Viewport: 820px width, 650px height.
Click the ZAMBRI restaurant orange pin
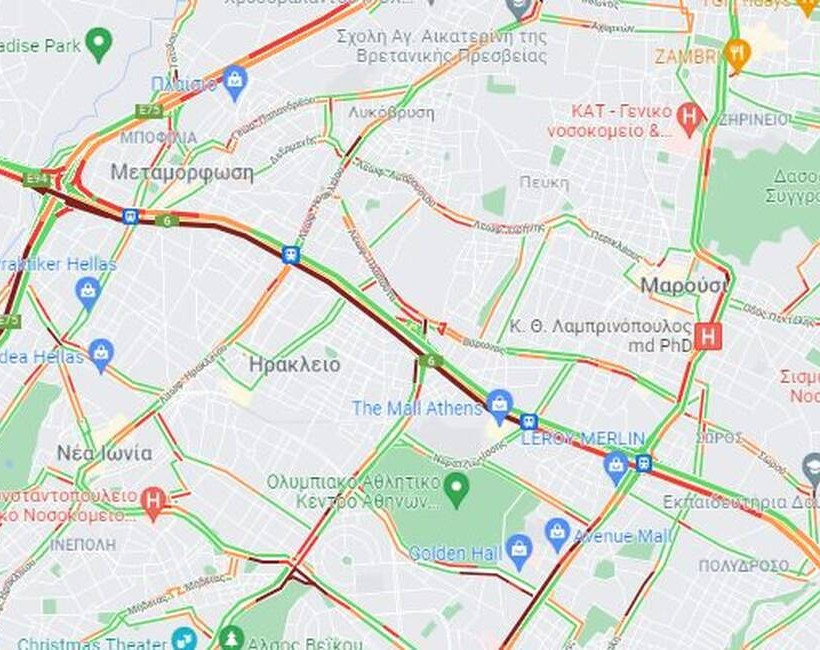tap(738, 54)
